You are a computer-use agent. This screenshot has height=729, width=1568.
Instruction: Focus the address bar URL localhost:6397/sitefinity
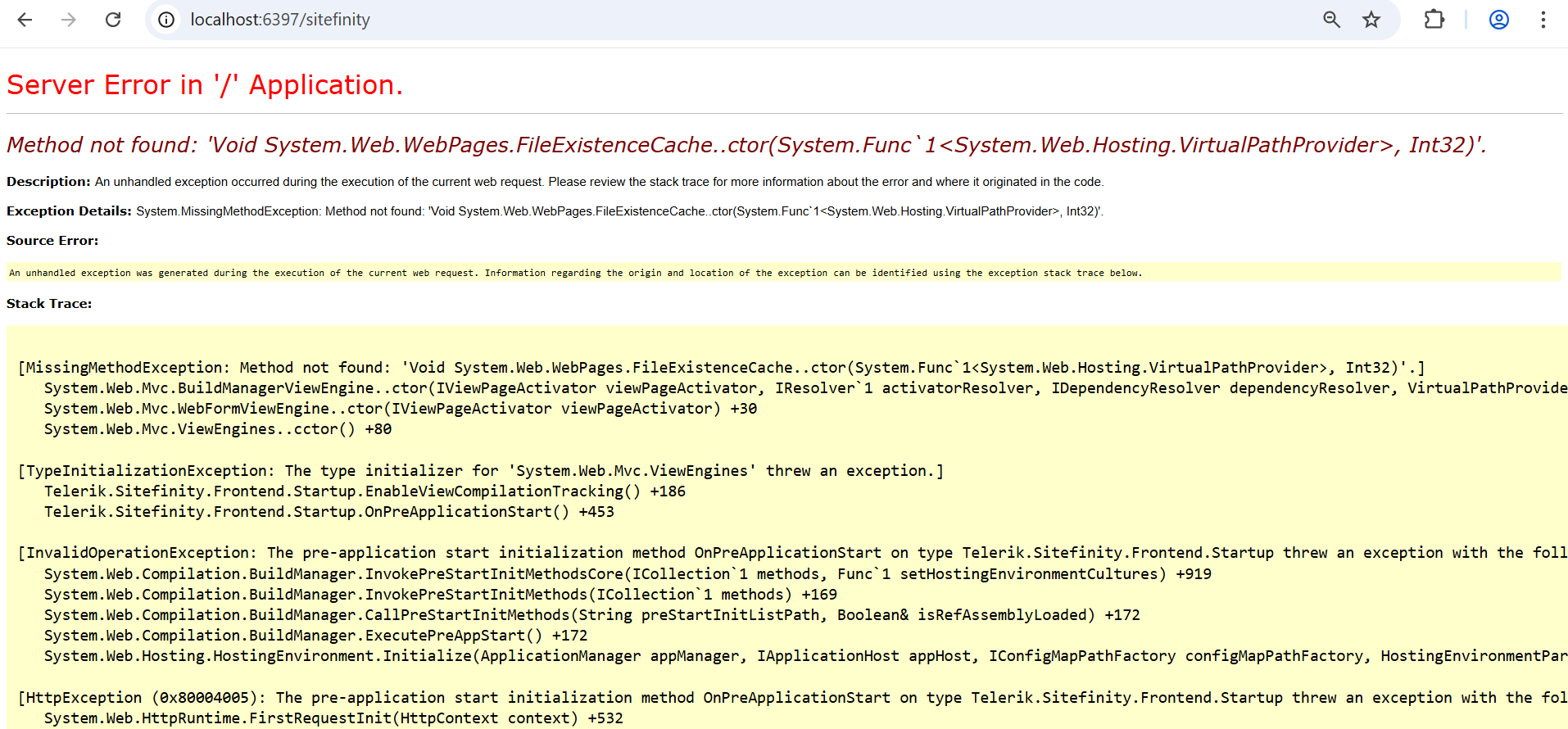279,20
